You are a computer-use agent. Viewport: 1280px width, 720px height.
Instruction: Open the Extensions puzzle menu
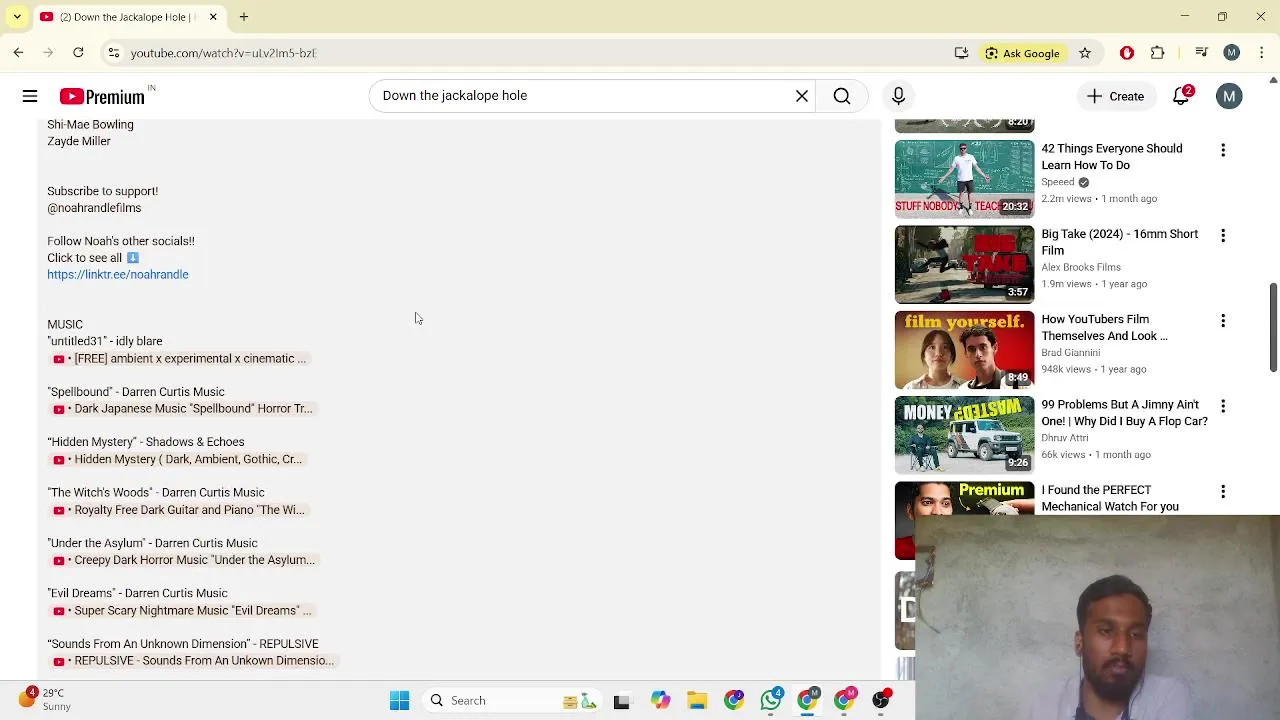[1157, 53]
